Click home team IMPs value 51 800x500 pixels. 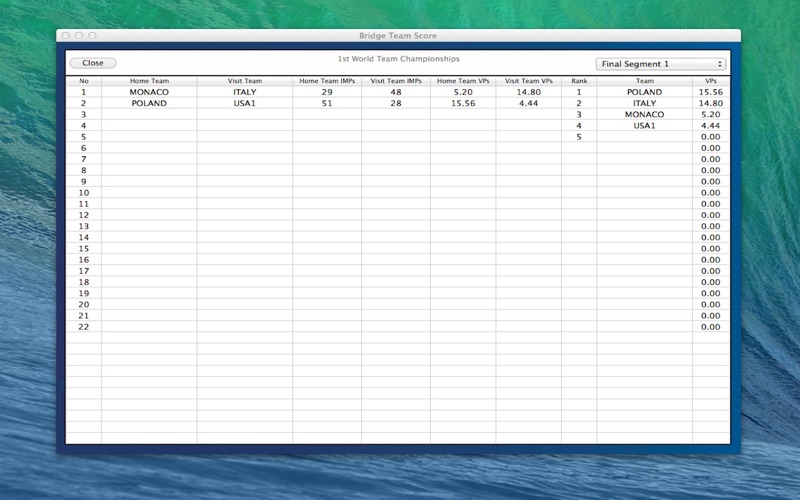(x=327, y=103)
